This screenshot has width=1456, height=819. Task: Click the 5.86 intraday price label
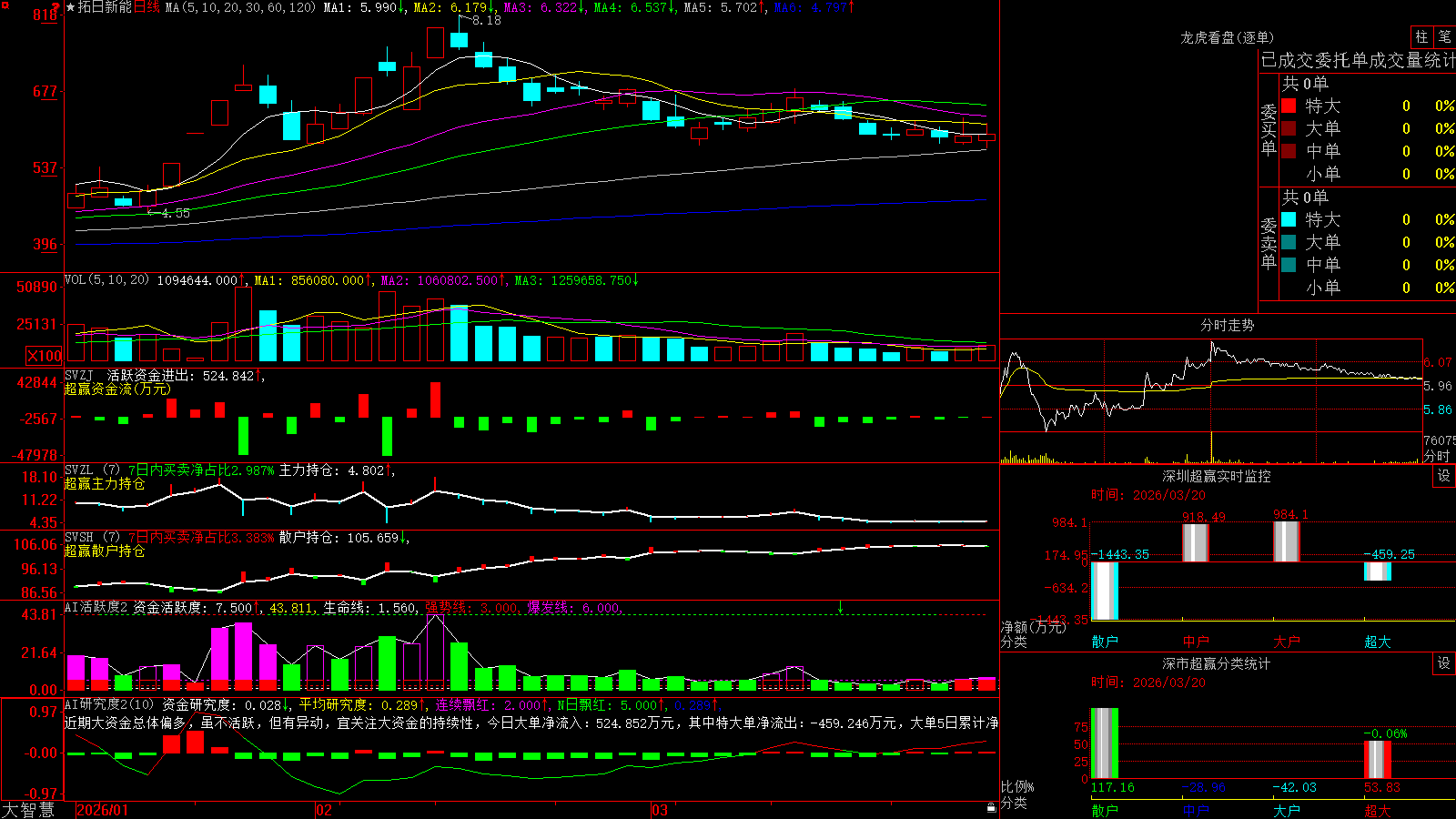click(1438, 409)
